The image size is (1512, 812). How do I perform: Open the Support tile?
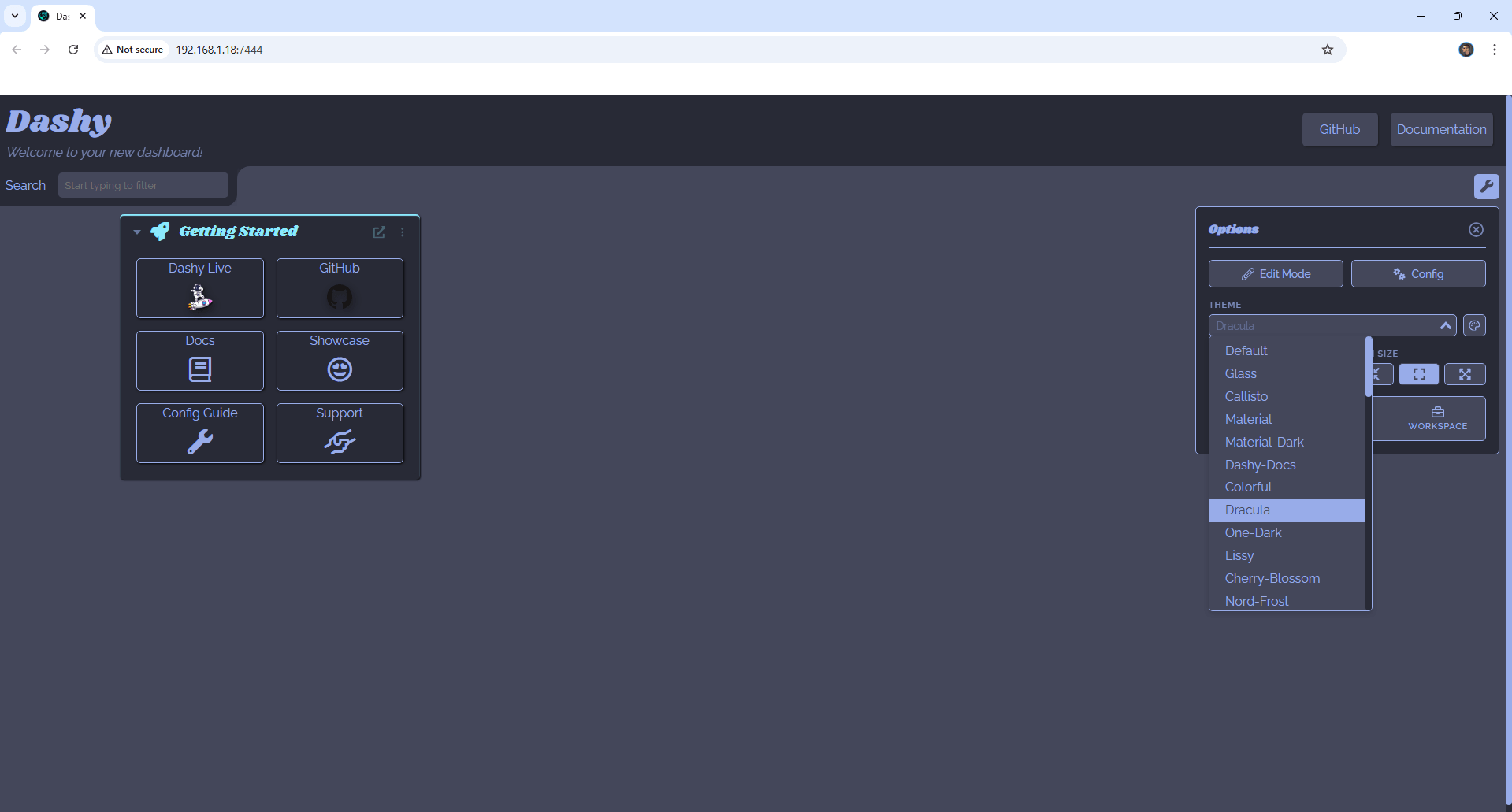(x=340, y=433)
